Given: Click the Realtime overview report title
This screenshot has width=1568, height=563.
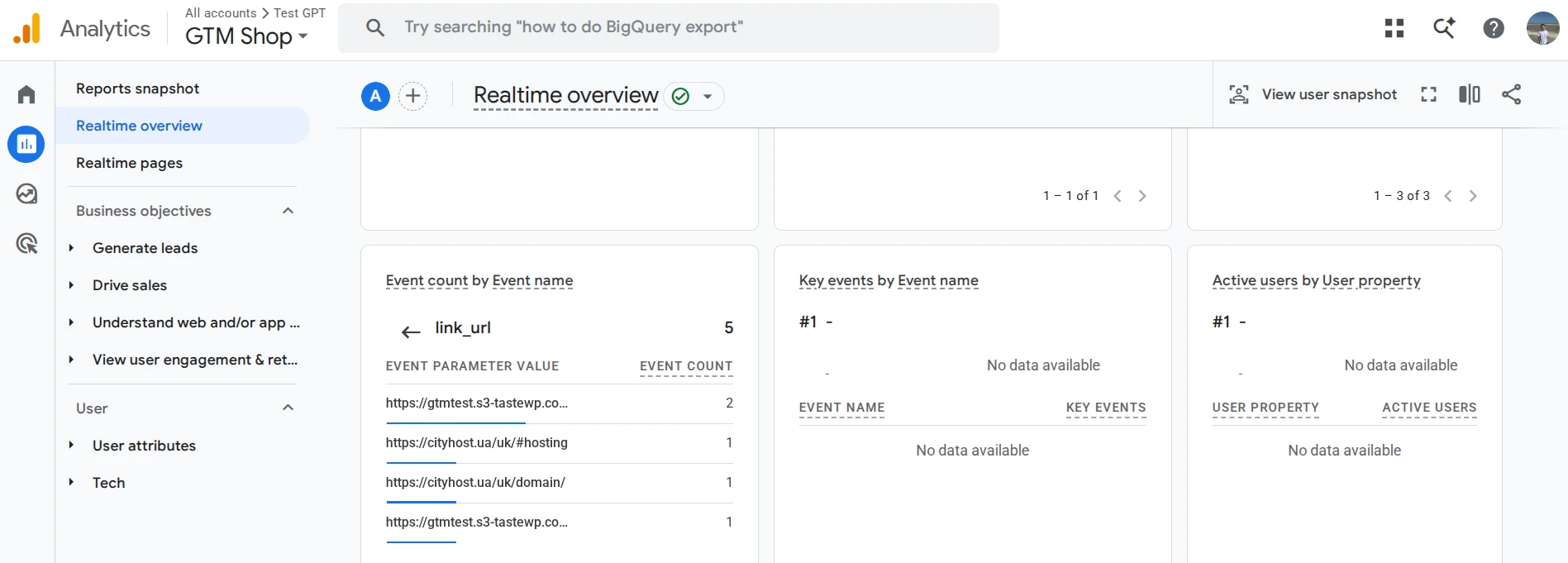Looking at the screenshot, I should [x=566, y=96].
